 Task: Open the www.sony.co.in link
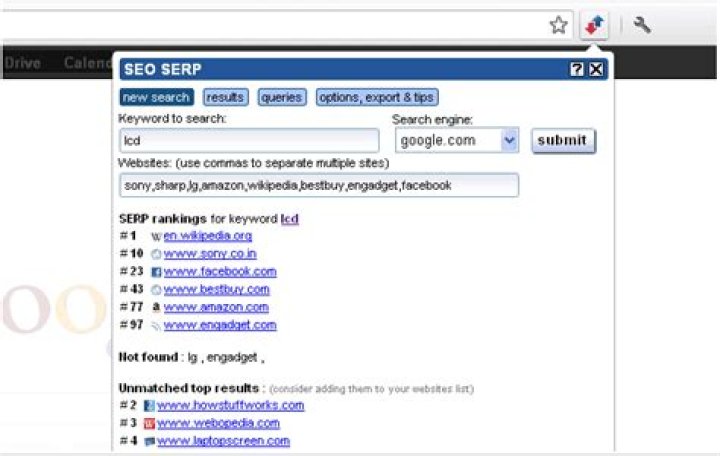tap(210, 254)
